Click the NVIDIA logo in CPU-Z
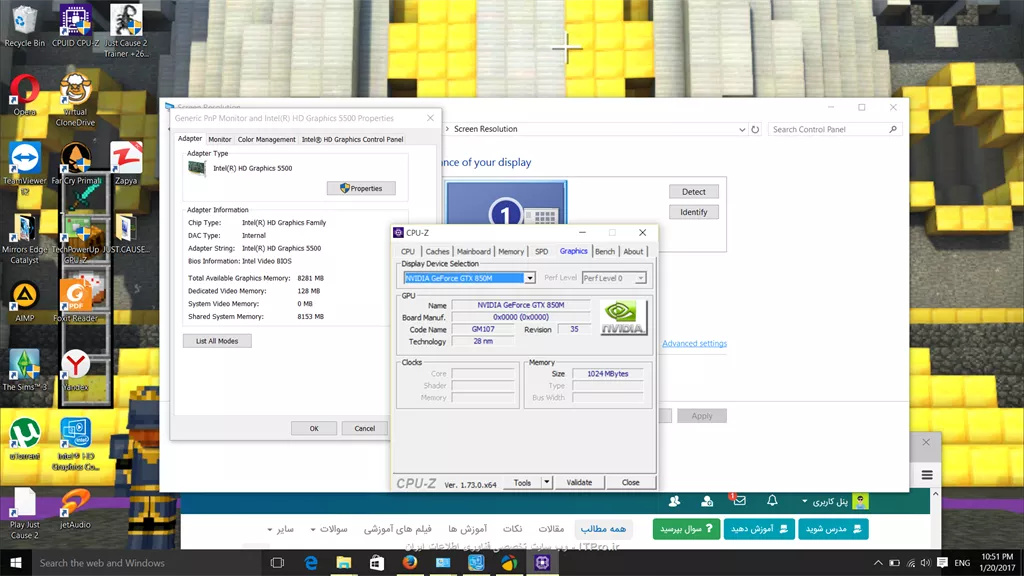 click(x=623, y=317)
